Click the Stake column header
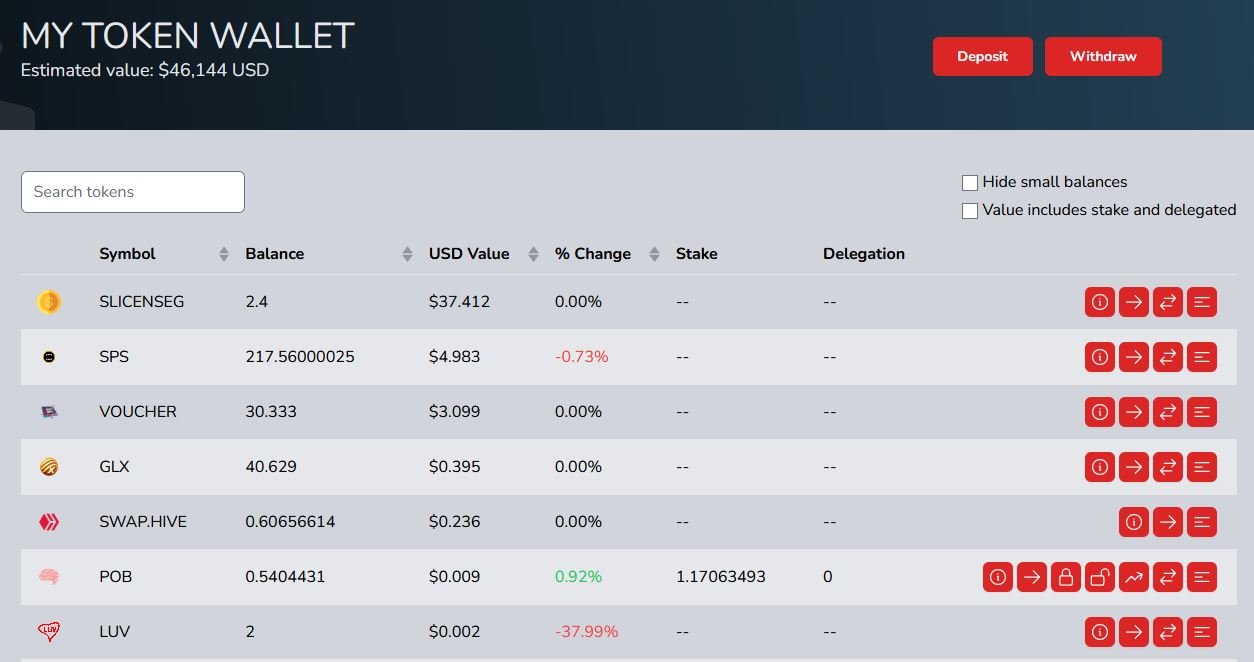The width and height of the screenshot is (1254, 662). pos(697,254)
